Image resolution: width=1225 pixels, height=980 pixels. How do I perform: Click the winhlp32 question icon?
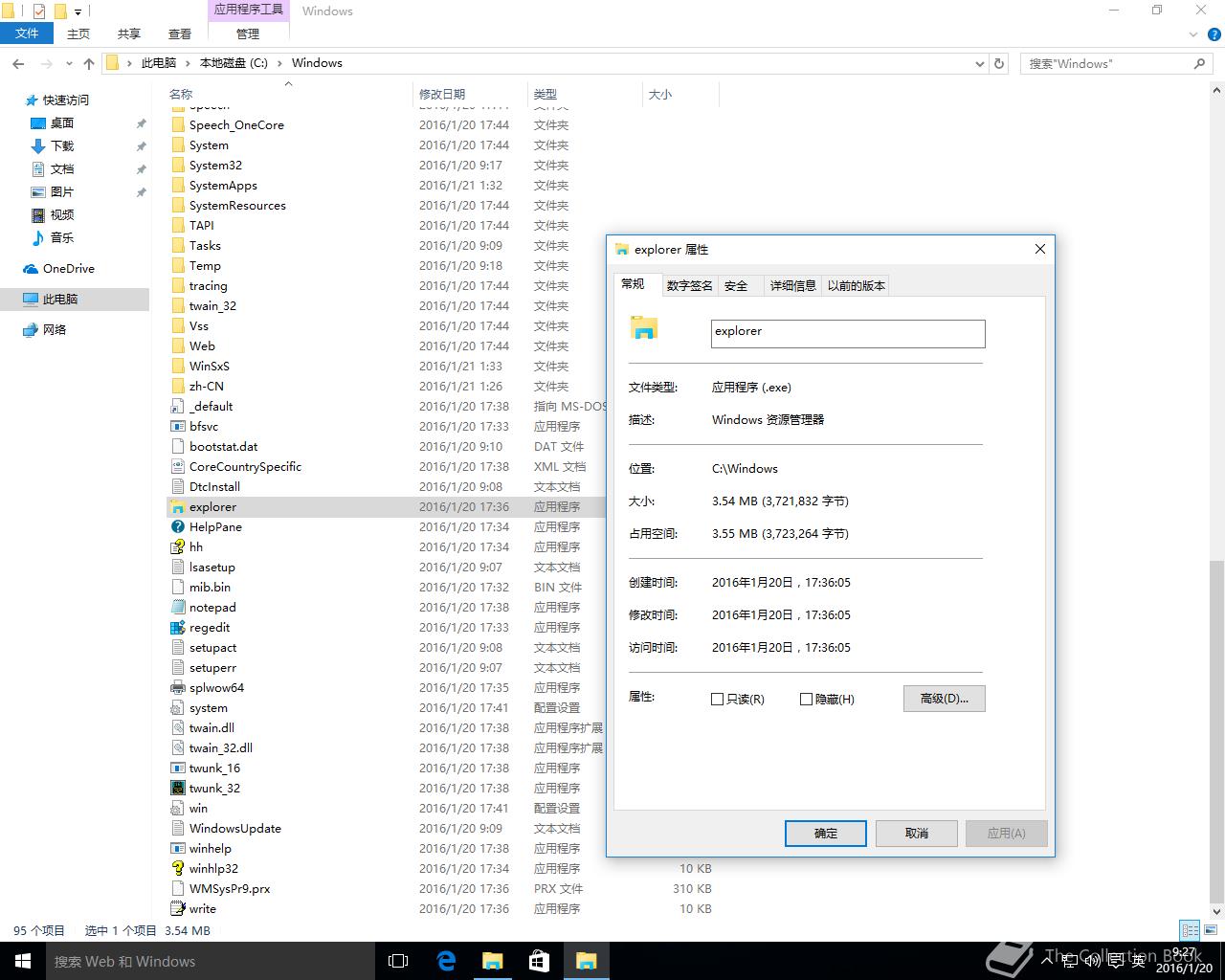tap(177, 869)
